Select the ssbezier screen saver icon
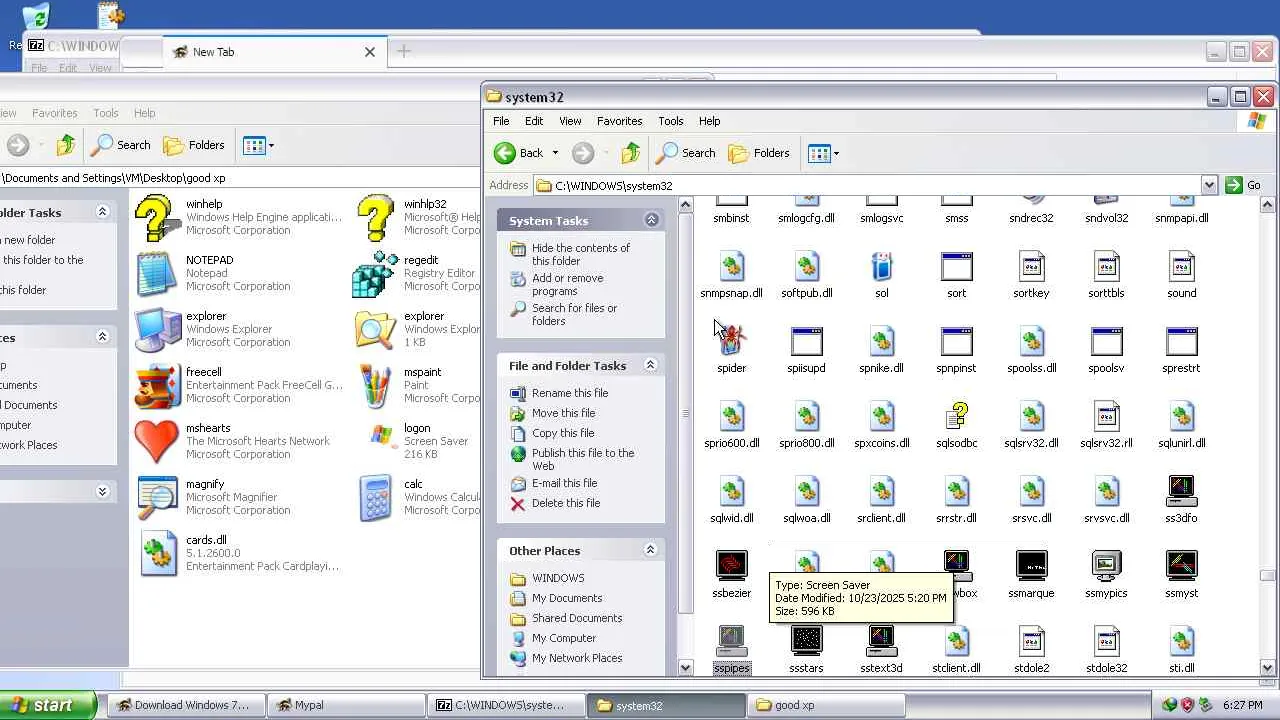Screen dimensions: 1280x720 tap(731, 566)
